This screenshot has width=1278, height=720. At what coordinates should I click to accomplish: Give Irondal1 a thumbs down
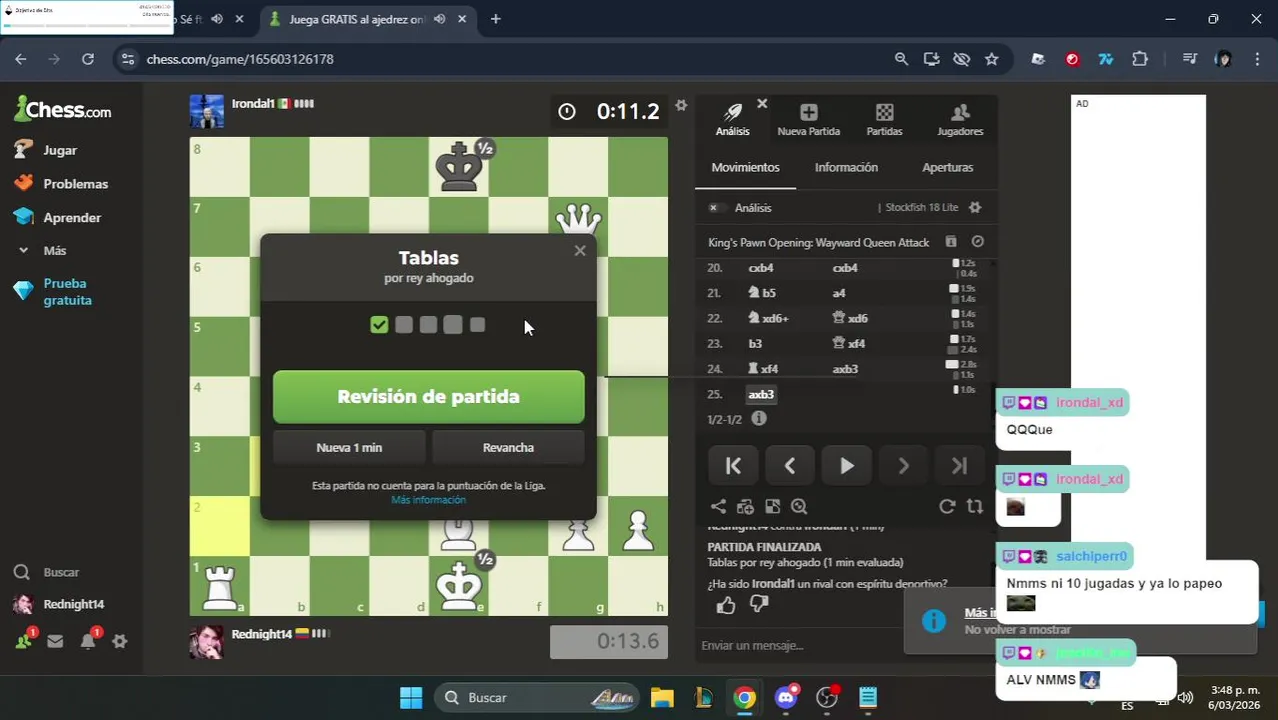[759, 605]
